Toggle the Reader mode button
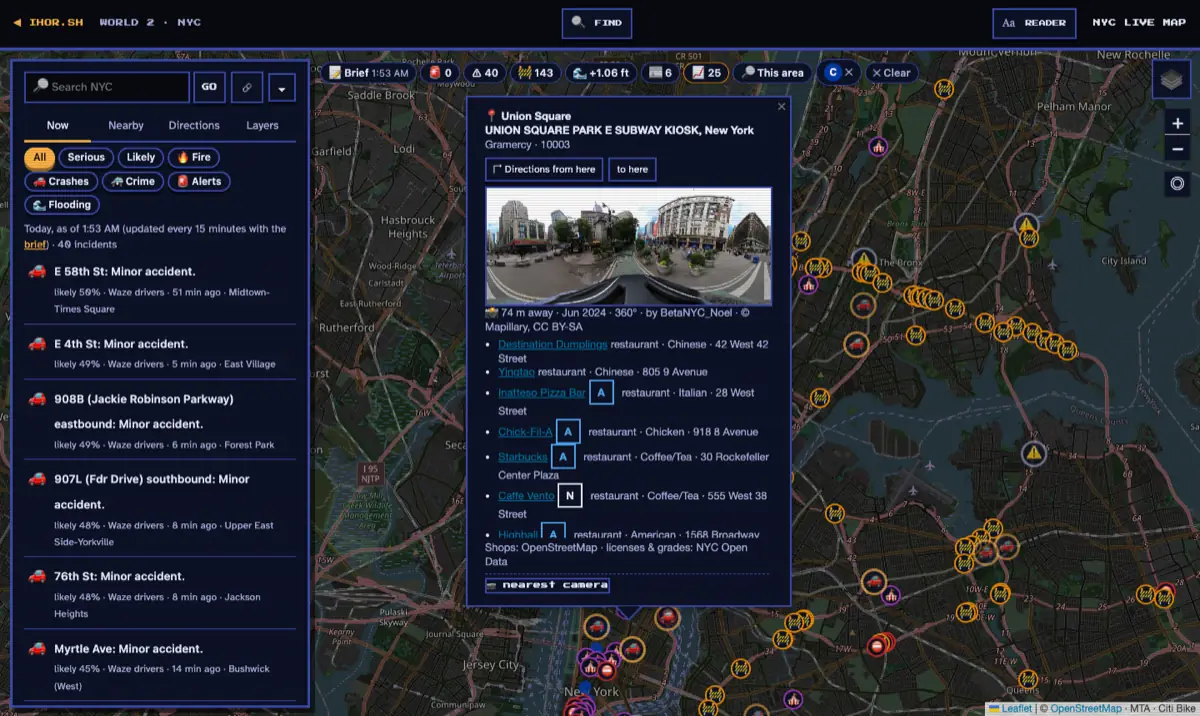Viewport: 1200px width, 716px height. coord(1034,23)
